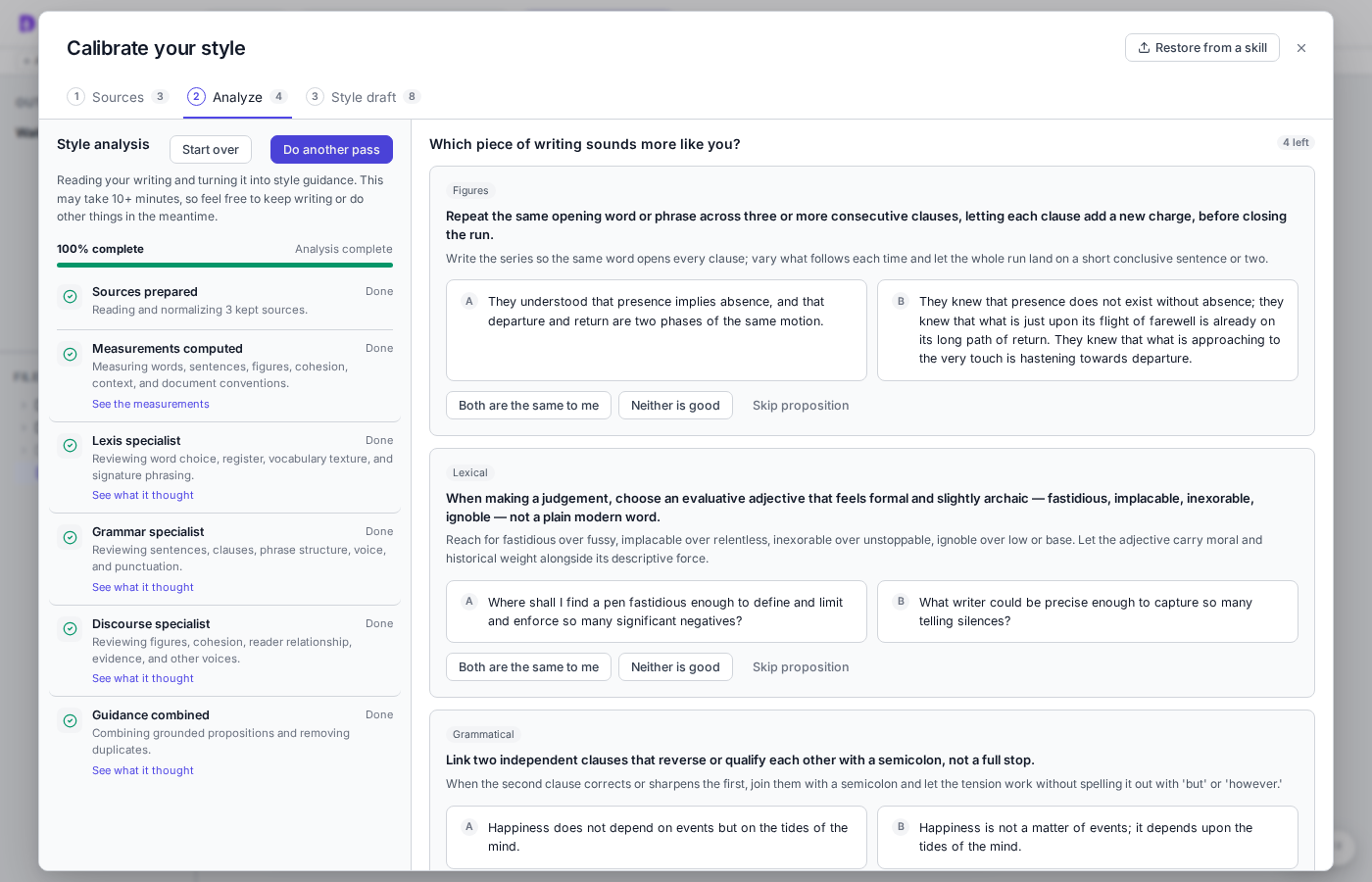Click the 'Discourse specialist' step title
Viewport: 1372px width, 882px height.
151,624
